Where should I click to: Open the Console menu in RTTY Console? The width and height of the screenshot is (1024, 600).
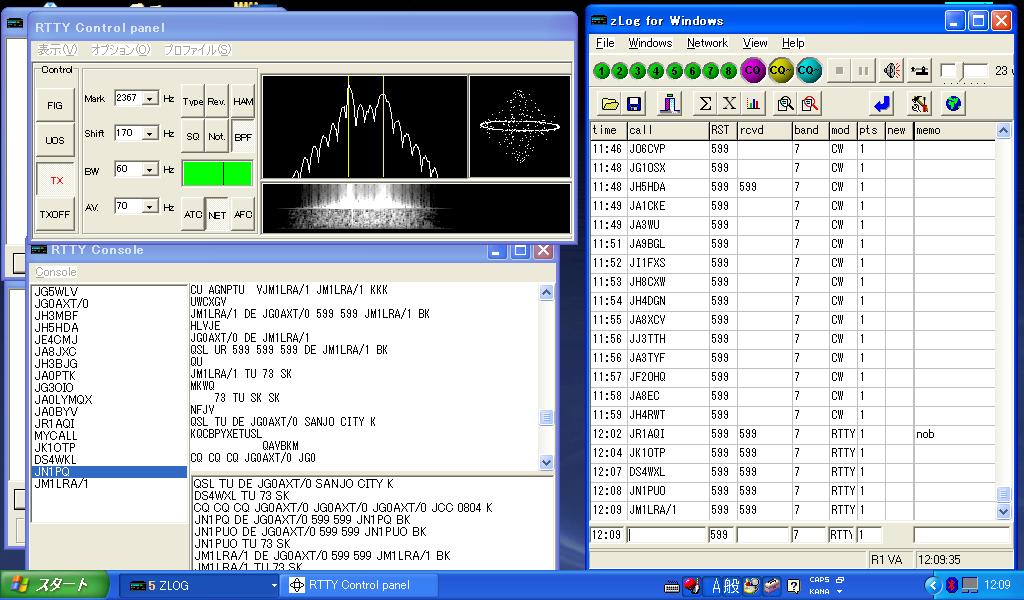tap(56, 272)
